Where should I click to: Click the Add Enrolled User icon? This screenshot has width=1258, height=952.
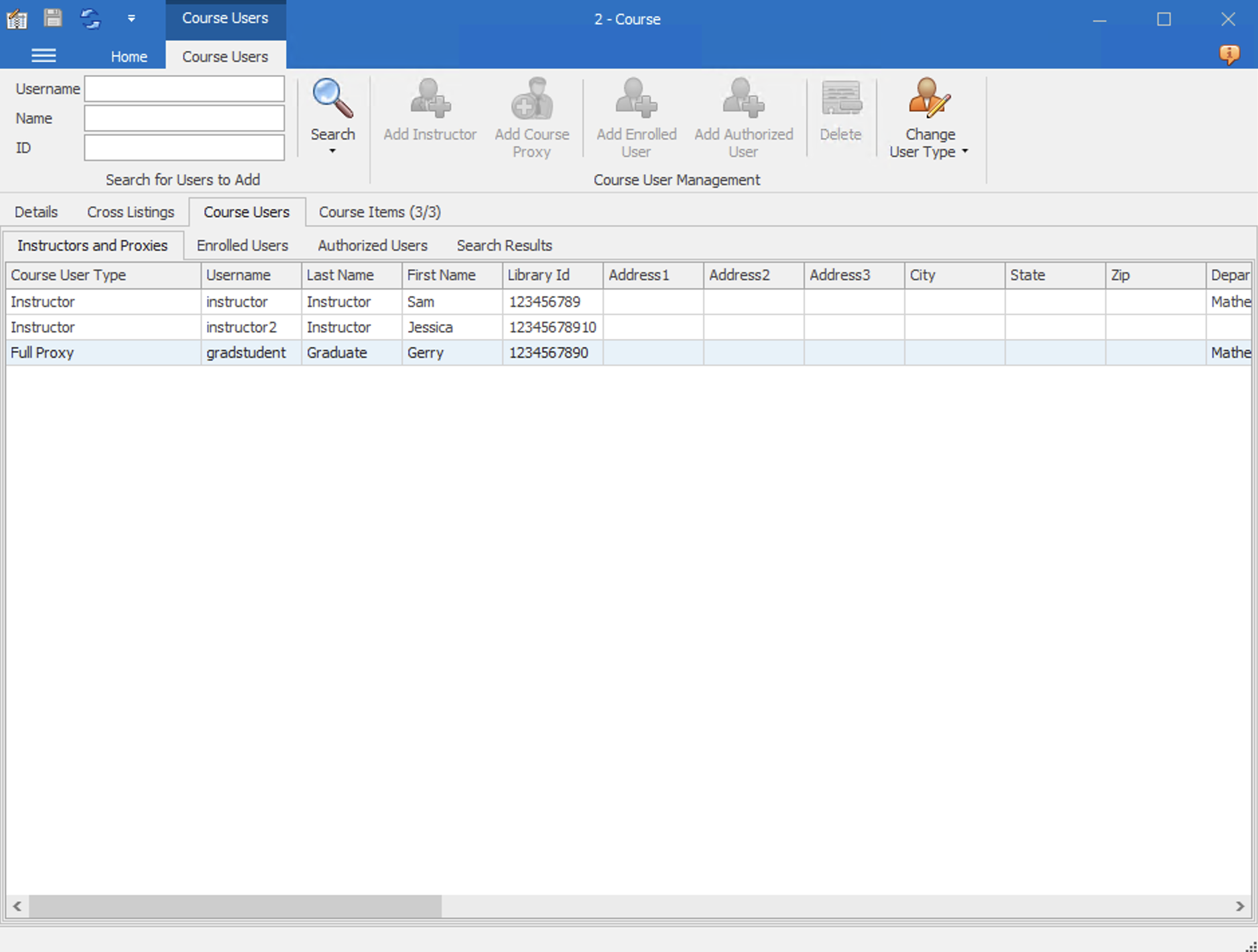point(636,99)
